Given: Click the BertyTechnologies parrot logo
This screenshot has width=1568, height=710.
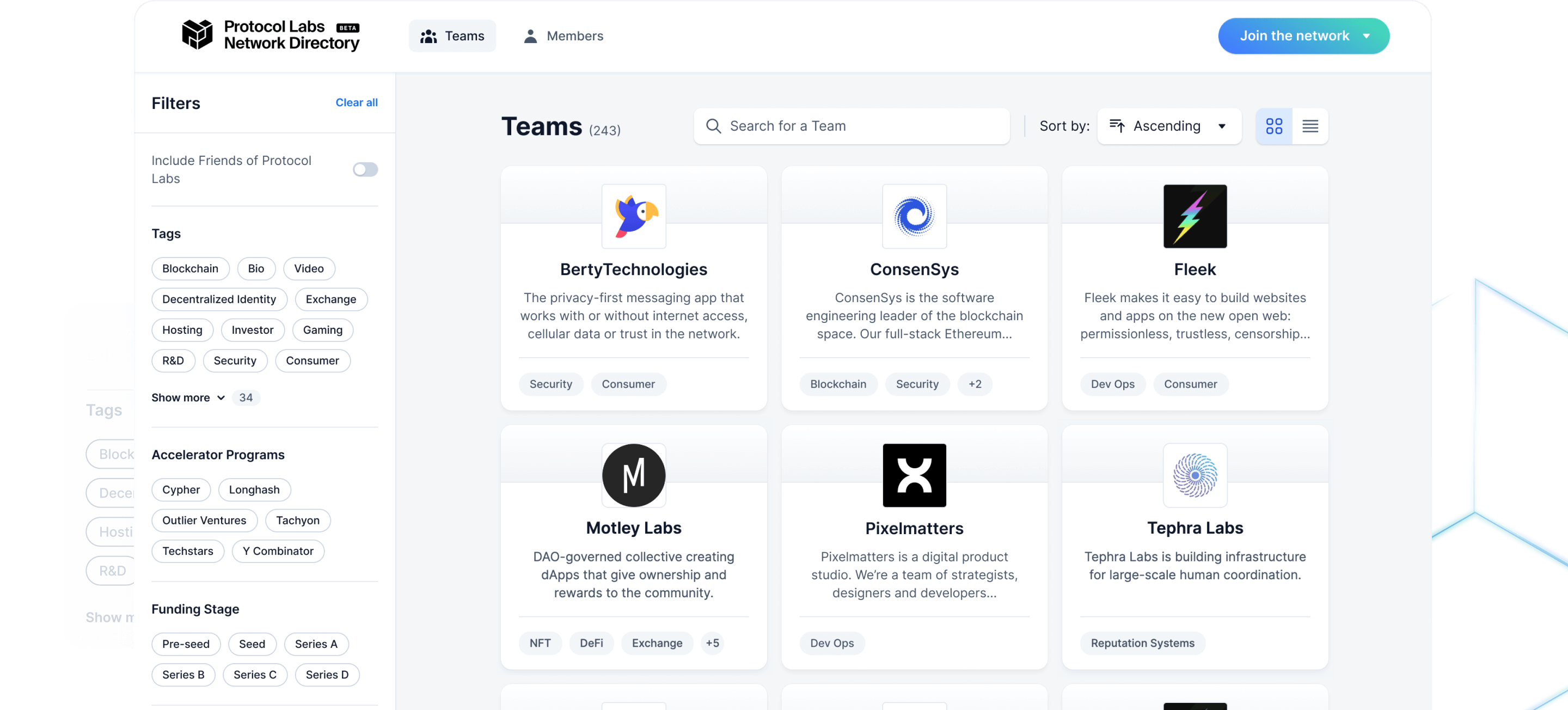Looking at the screenshot, I should click(634, 216).
